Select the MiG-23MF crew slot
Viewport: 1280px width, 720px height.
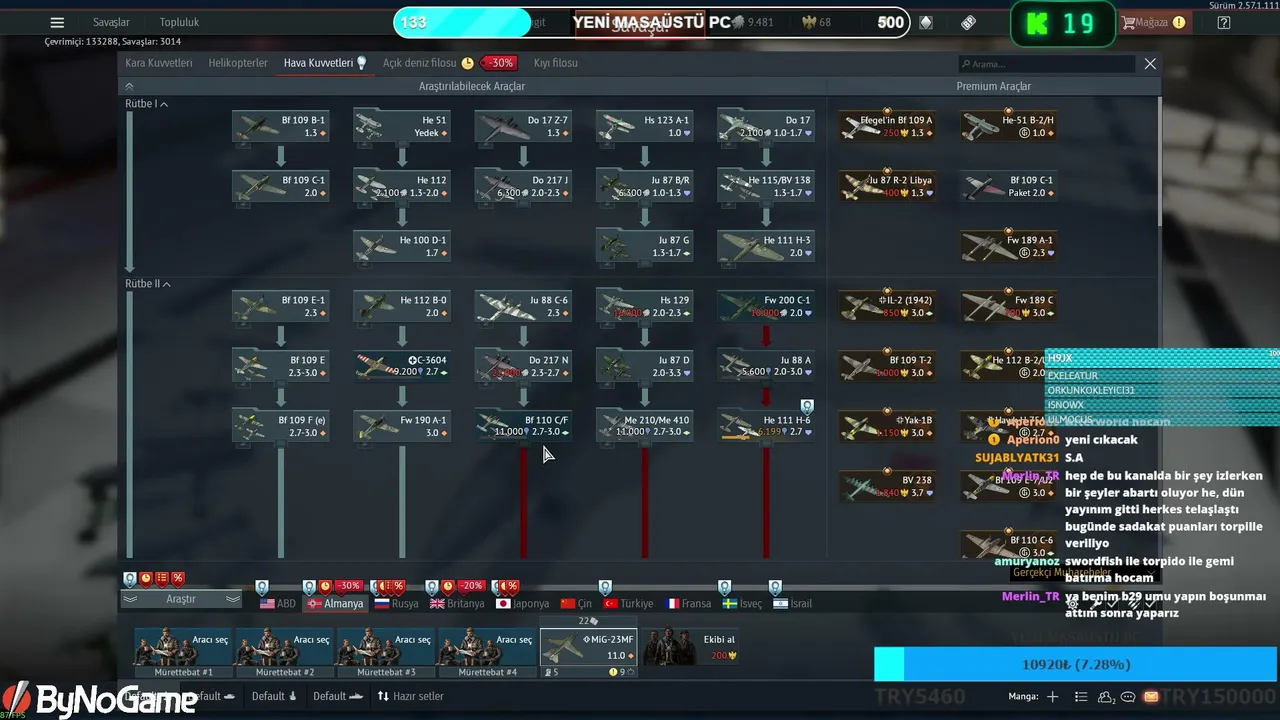point(589,647)
